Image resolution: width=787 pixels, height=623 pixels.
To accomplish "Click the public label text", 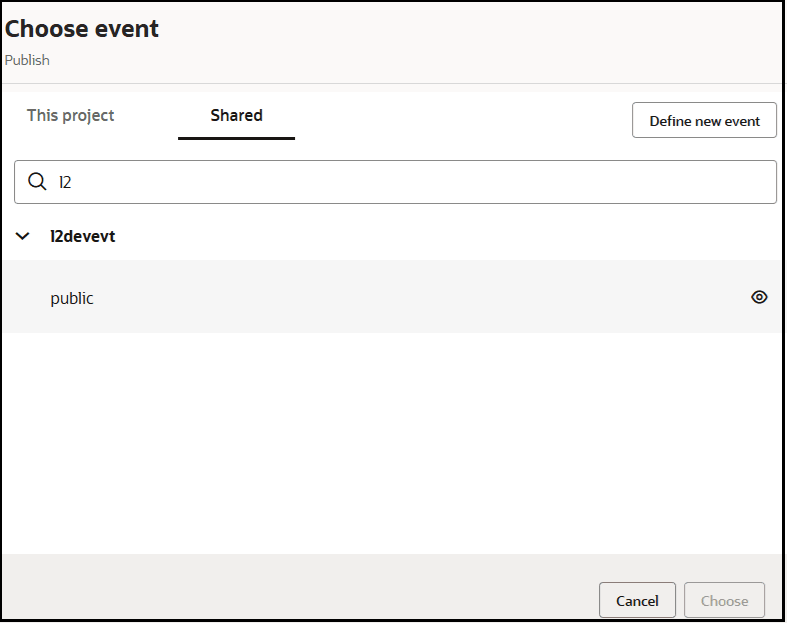I will pos(72,298).
